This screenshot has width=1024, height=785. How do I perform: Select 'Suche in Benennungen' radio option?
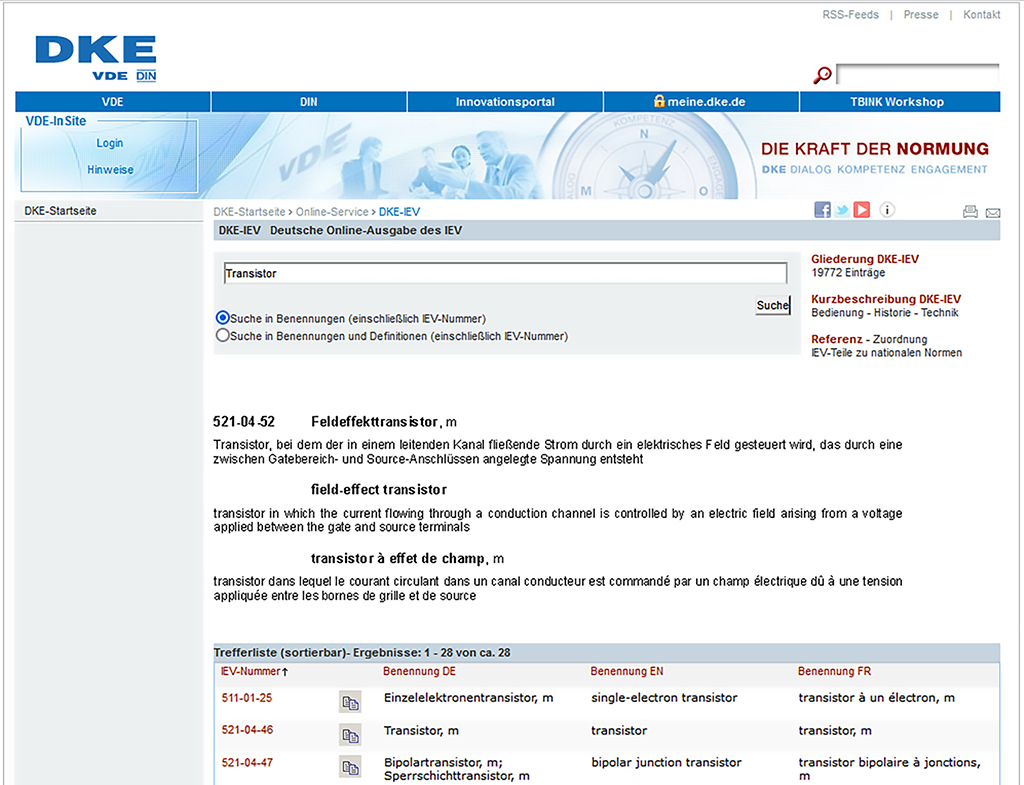223,318
